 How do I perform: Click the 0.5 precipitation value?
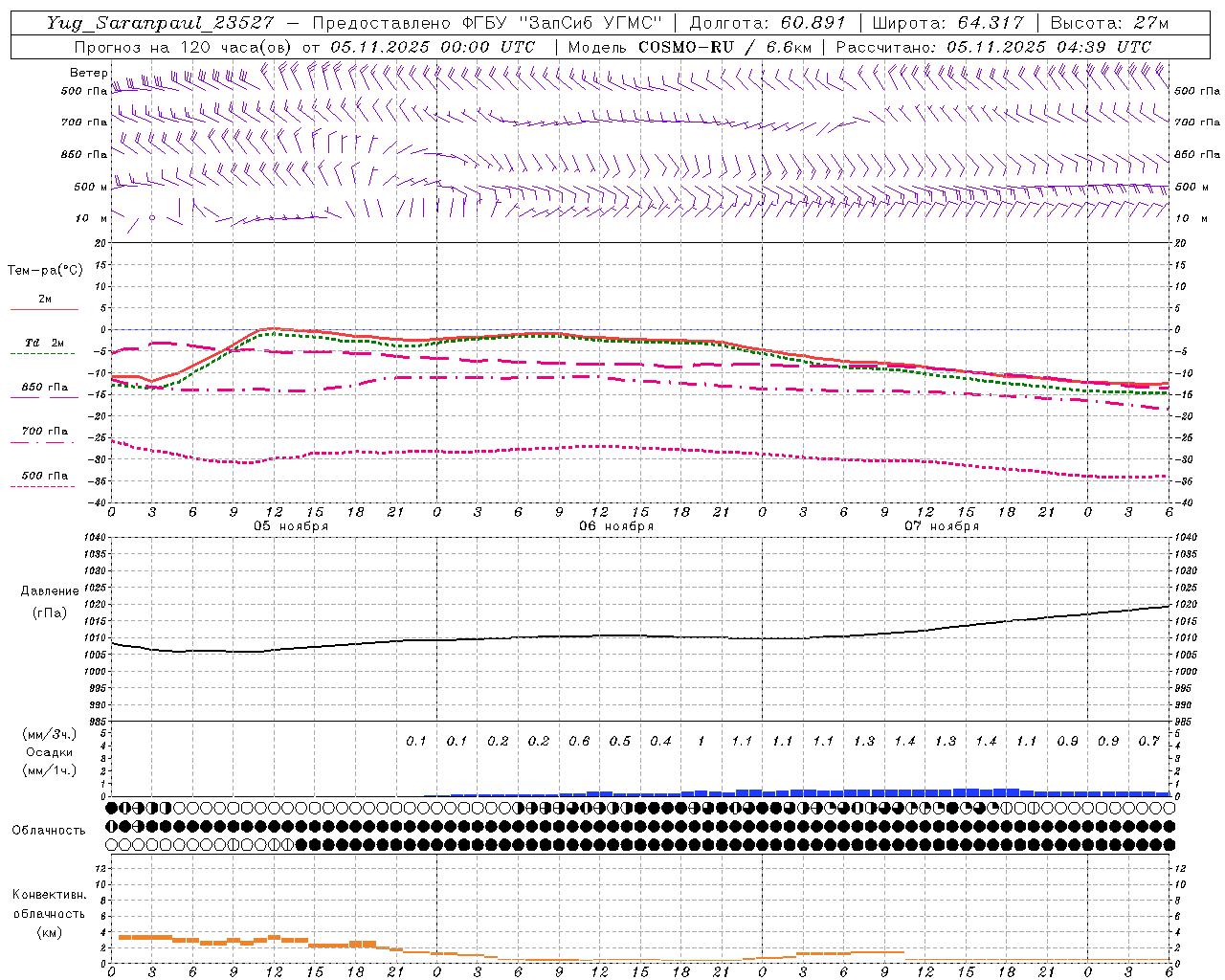pyautogui.click(x=620, y=741)
